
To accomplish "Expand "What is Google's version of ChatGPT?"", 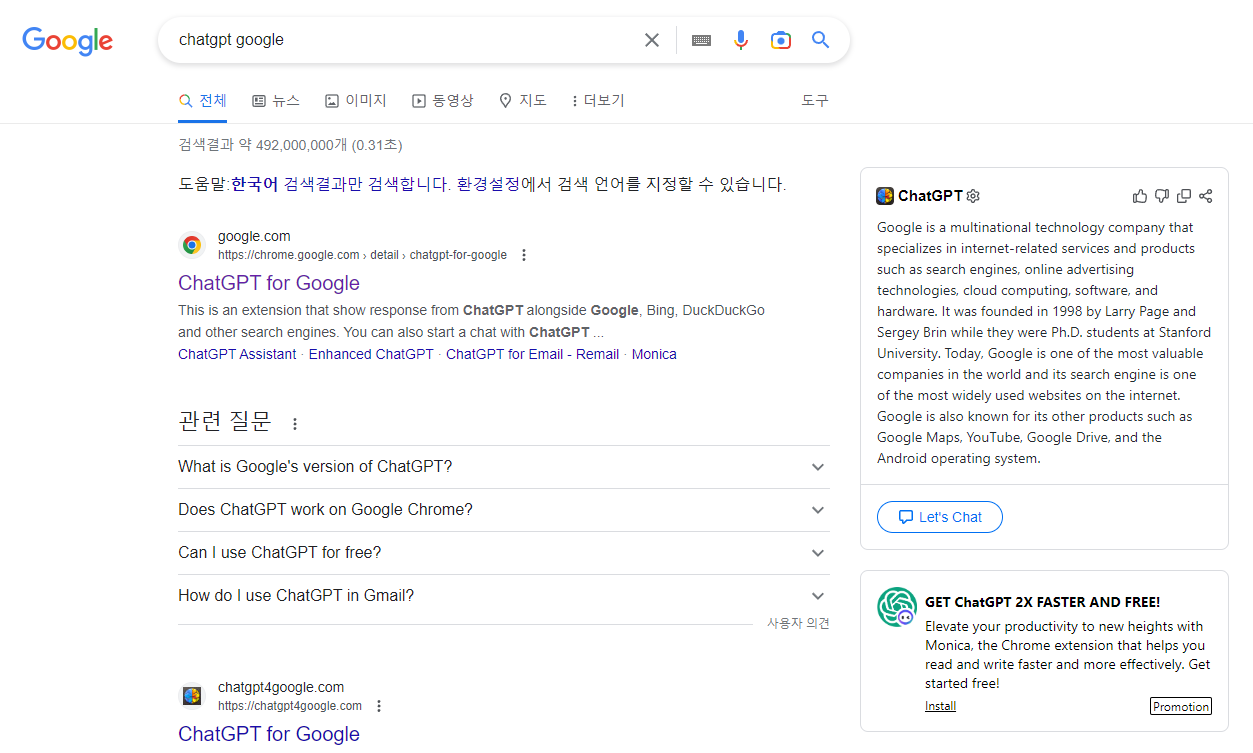I will click(503, 467).
